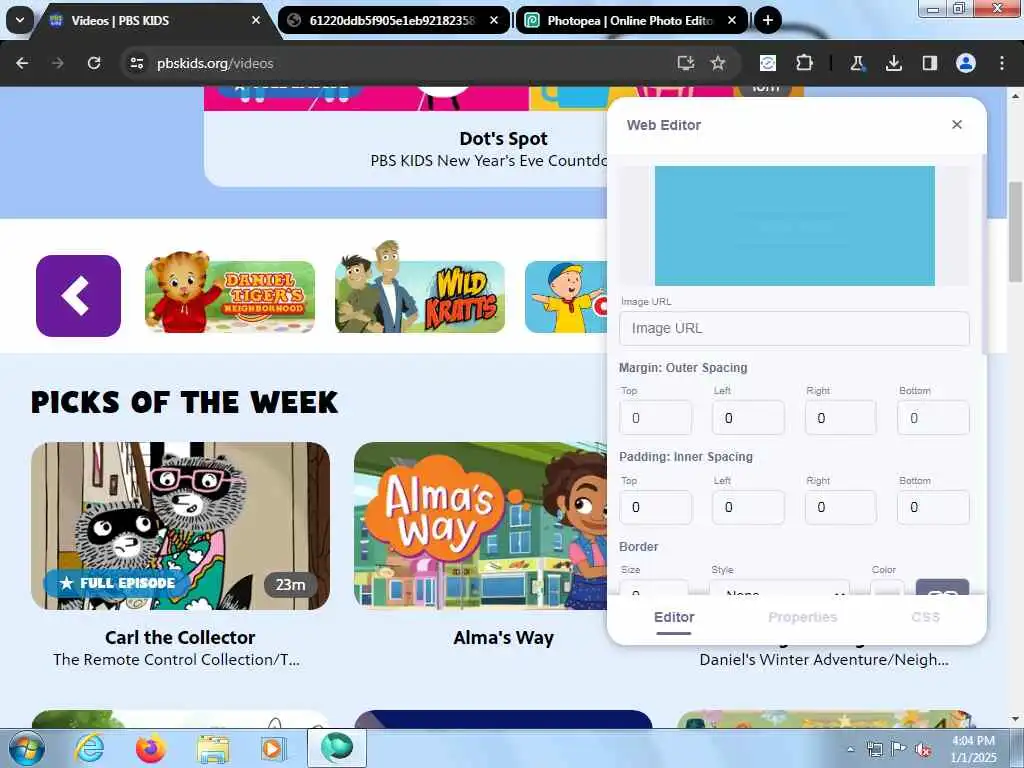Close the 61220ddb5f905e1eb92182358 tab

[x=494, y=20]
